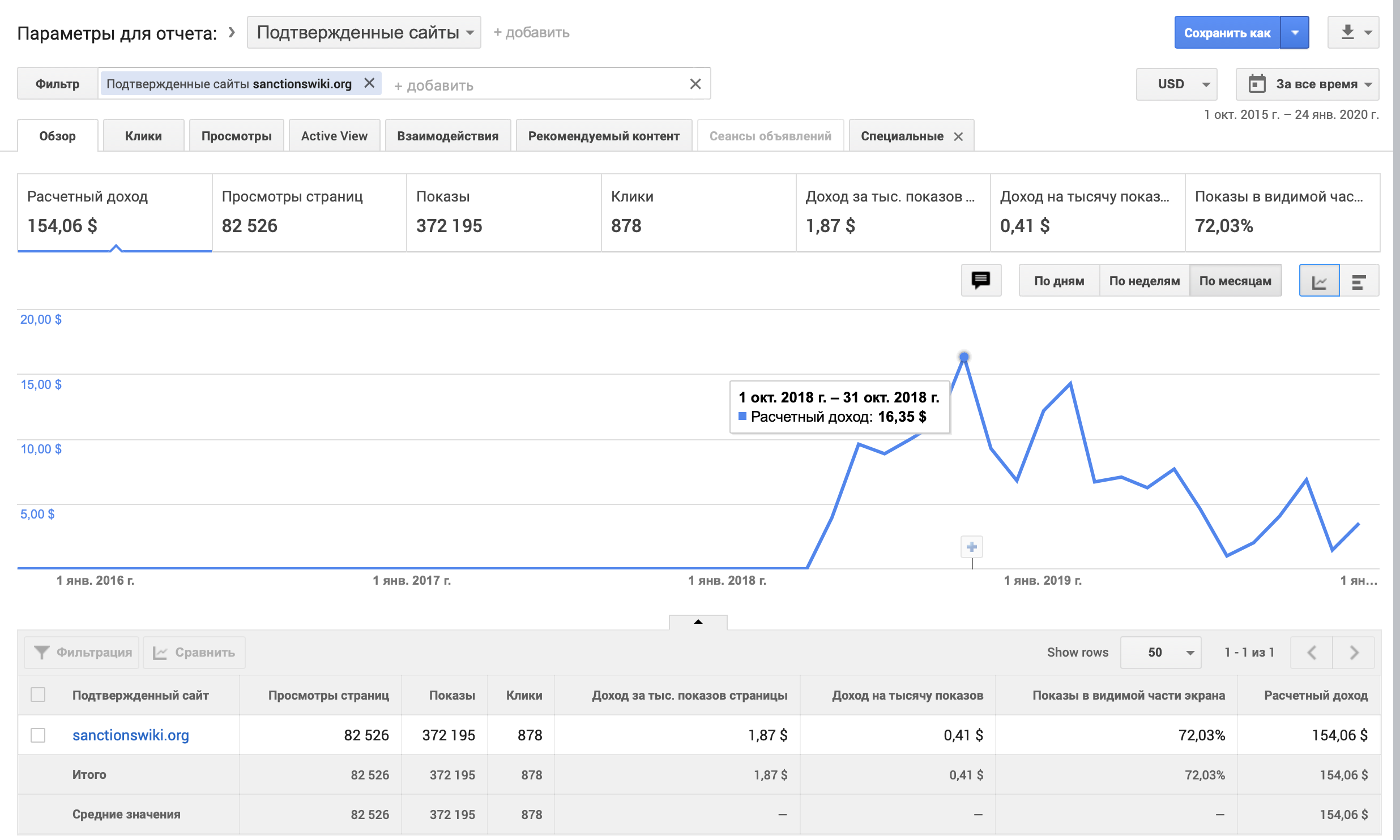Click the Сохранить как button
The image size is (1400, 840).
click(1227, 33)
